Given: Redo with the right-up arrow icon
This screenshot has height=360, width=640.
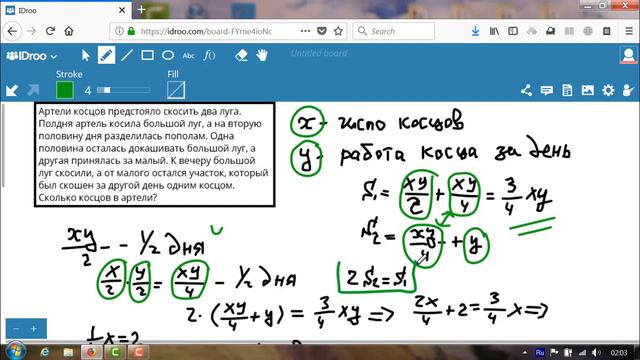Looking at the screenshot, I should [x=33, y=90].
